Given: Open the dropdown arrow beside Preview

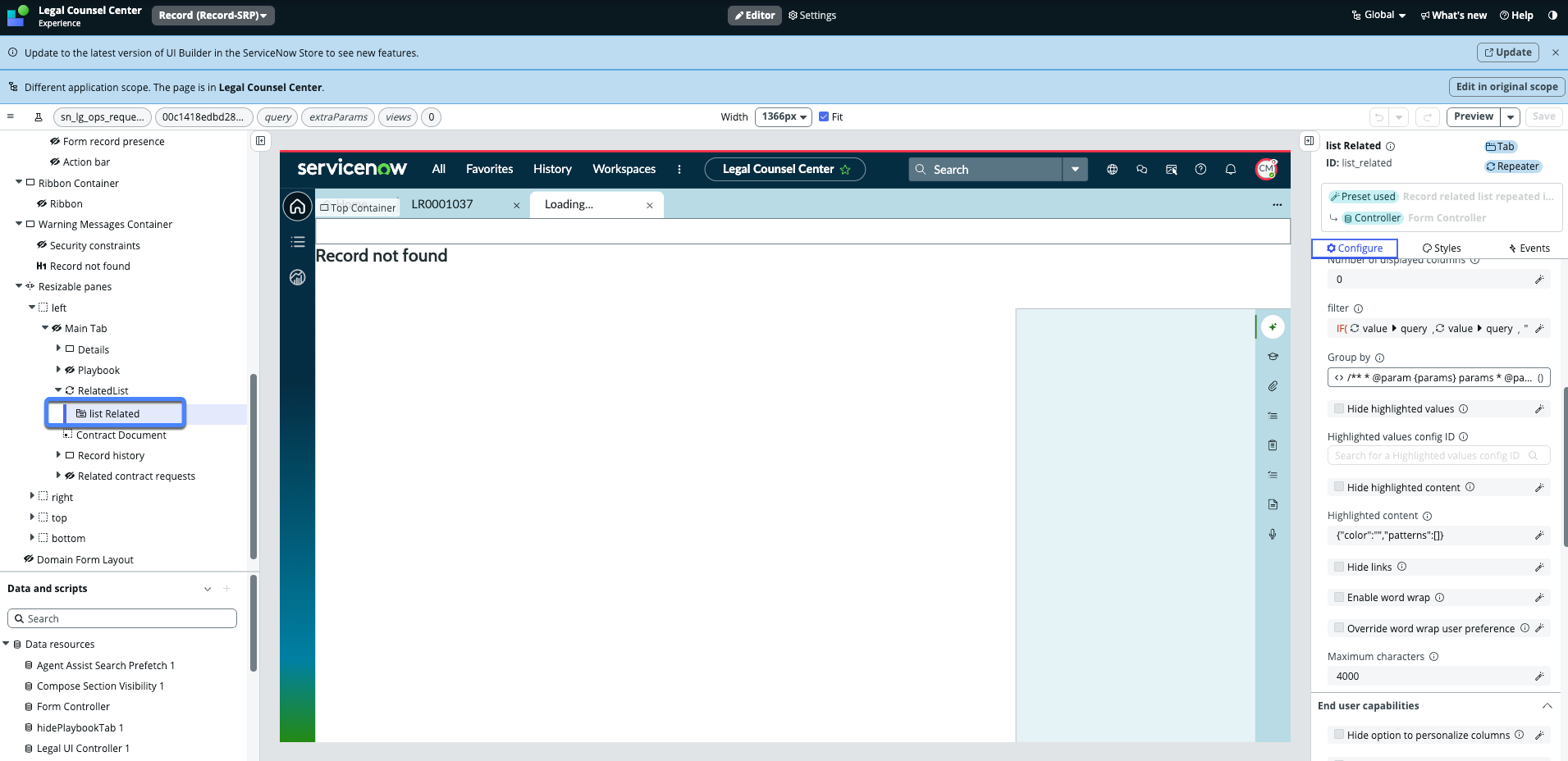Looking at the screenshot, I should (x=1511, y=117).
